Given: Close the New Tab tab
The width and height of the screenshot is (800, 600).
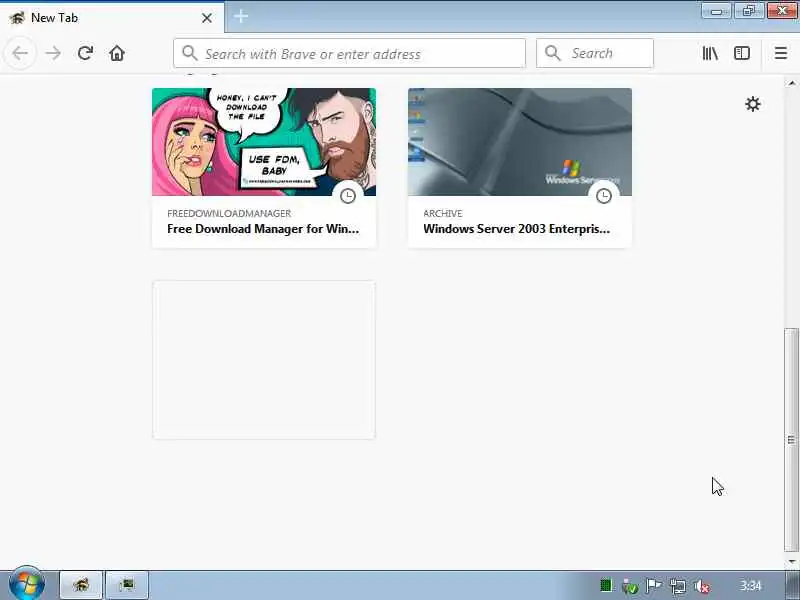Looking at the screenshot, I should coord(207,18).
